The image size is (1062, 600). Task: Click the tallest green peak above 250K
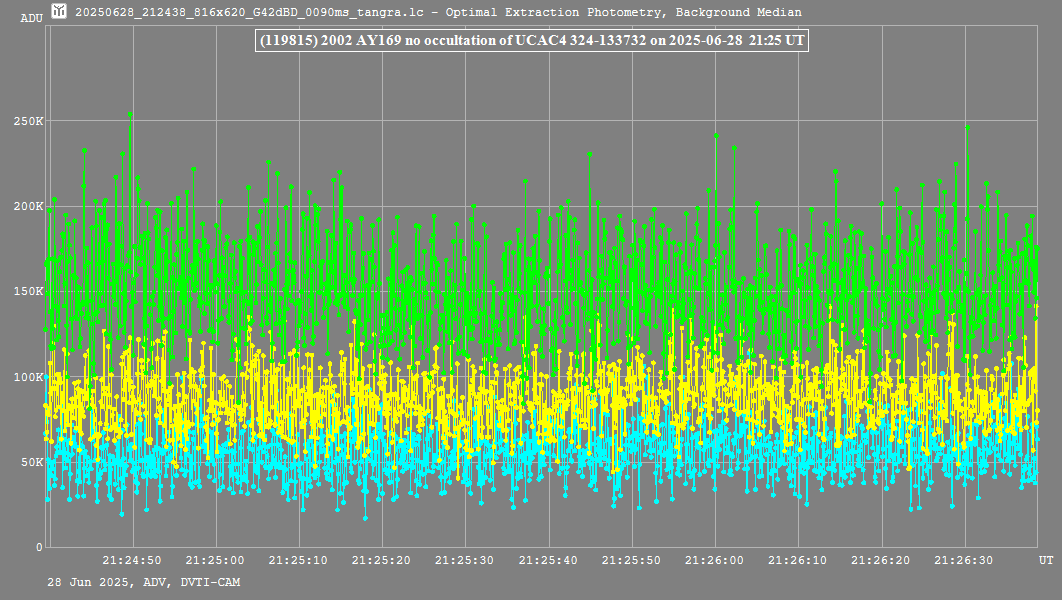pyautogui.click(x=130, y=114)
